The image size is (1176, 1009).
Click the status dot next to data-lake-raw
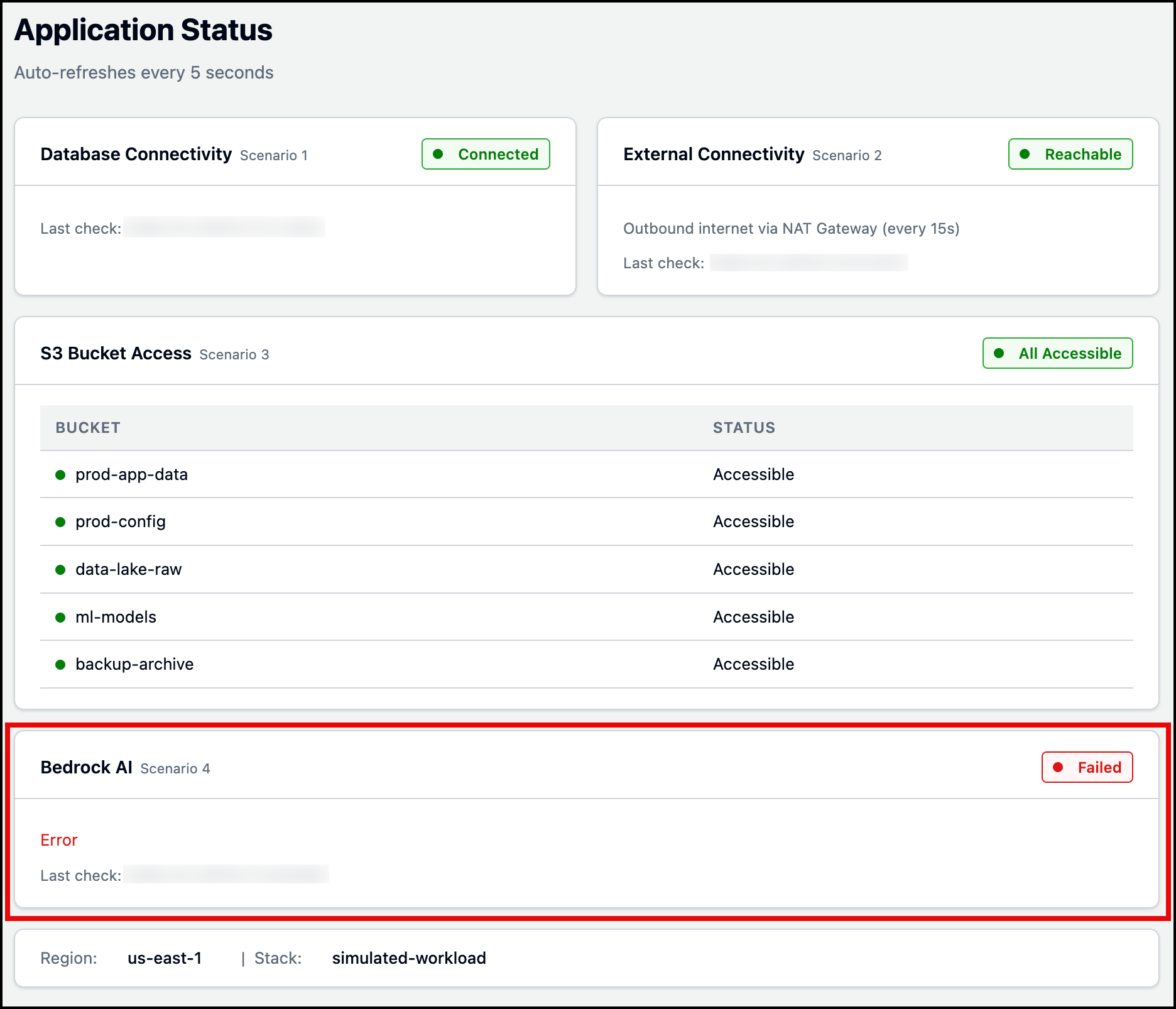pos(60,570)
